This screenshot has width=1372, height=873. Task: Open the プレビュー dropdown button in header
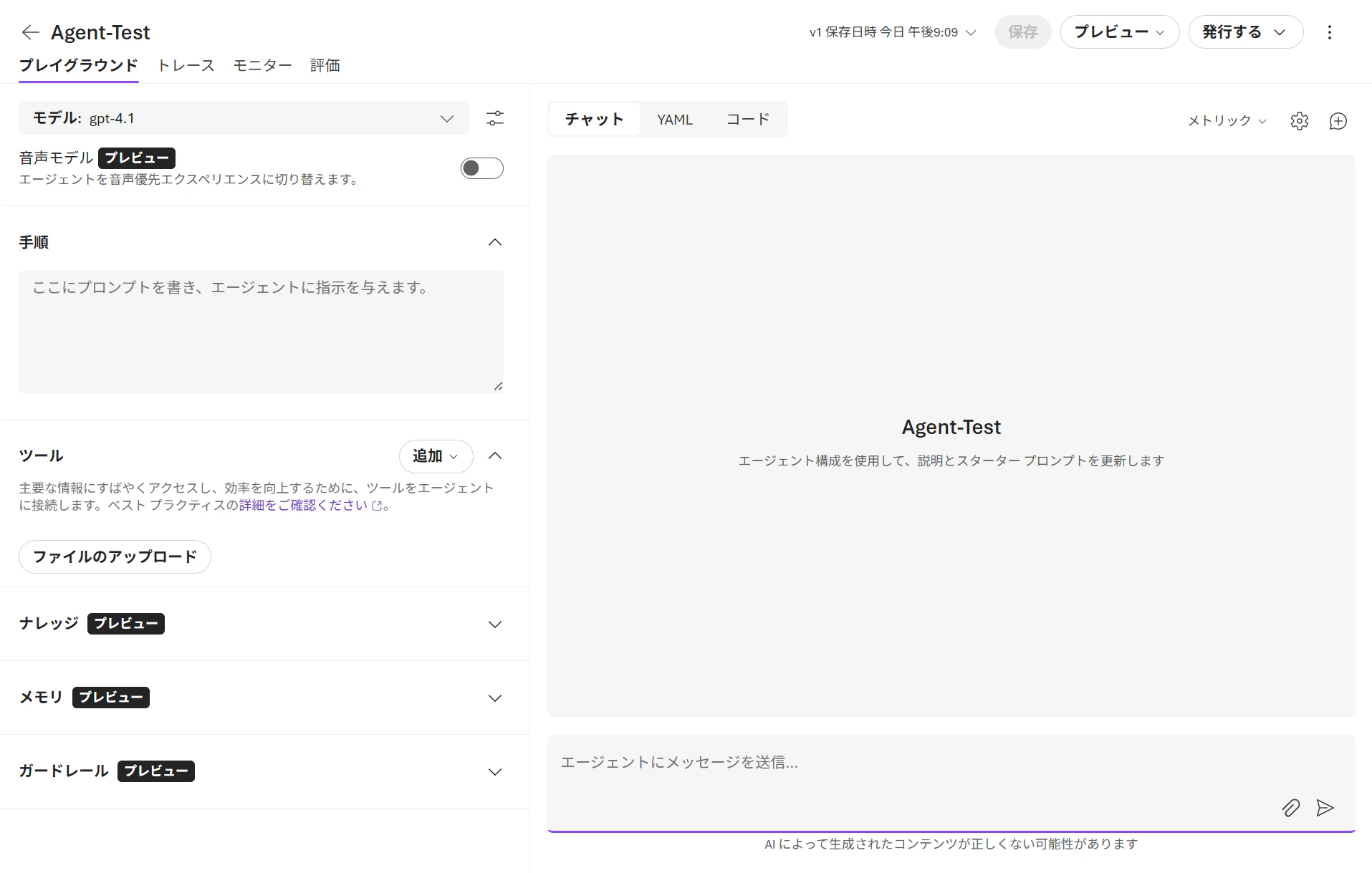click(x=1120, y=32)
